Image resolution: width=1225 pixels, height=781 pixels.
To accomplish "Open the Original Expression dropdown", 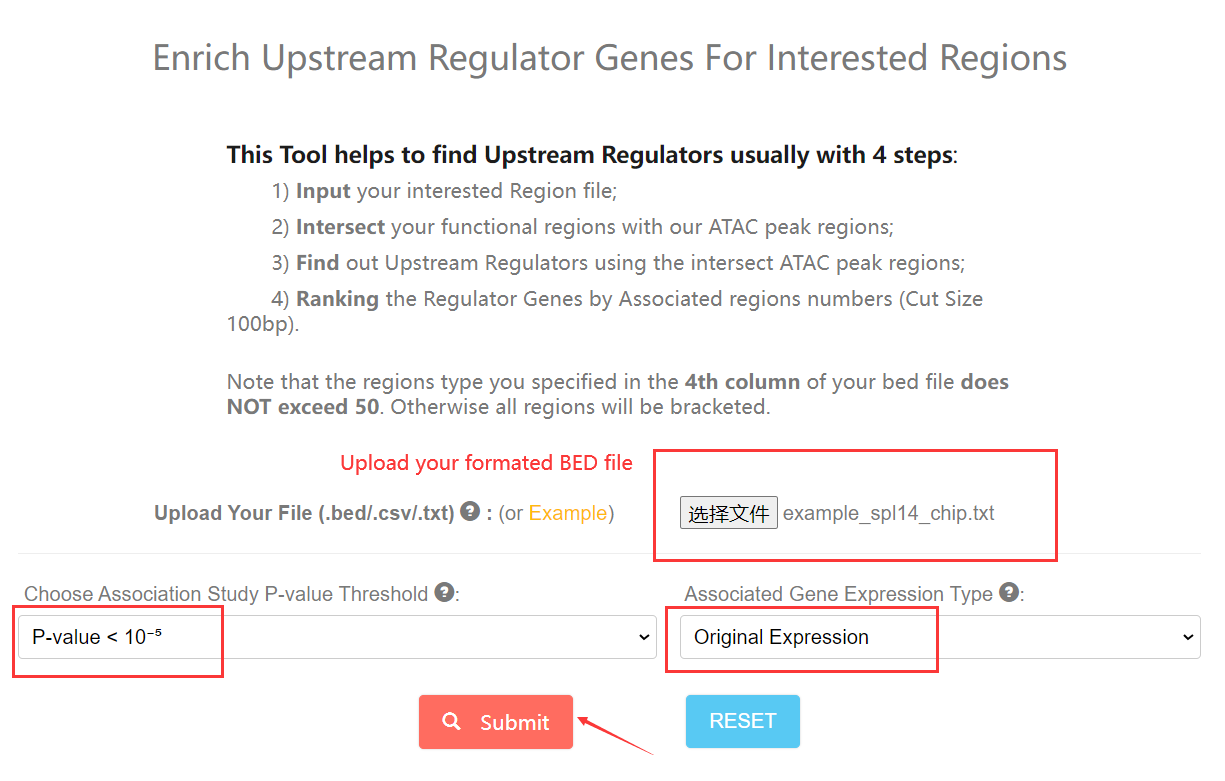I will click(x=939, y=637).
